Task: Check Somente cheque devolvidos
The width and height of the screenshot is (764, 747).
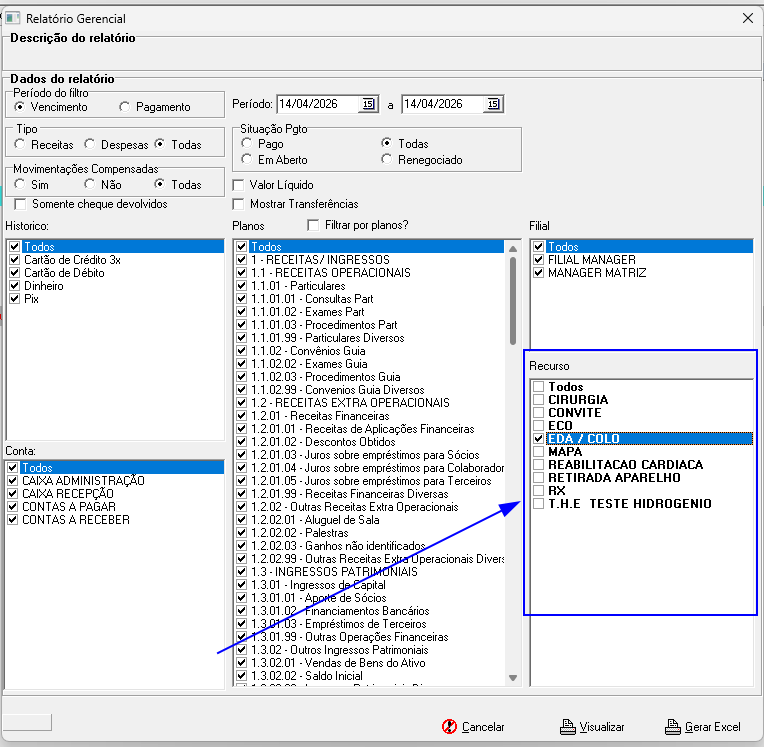Action: point(20,204)
